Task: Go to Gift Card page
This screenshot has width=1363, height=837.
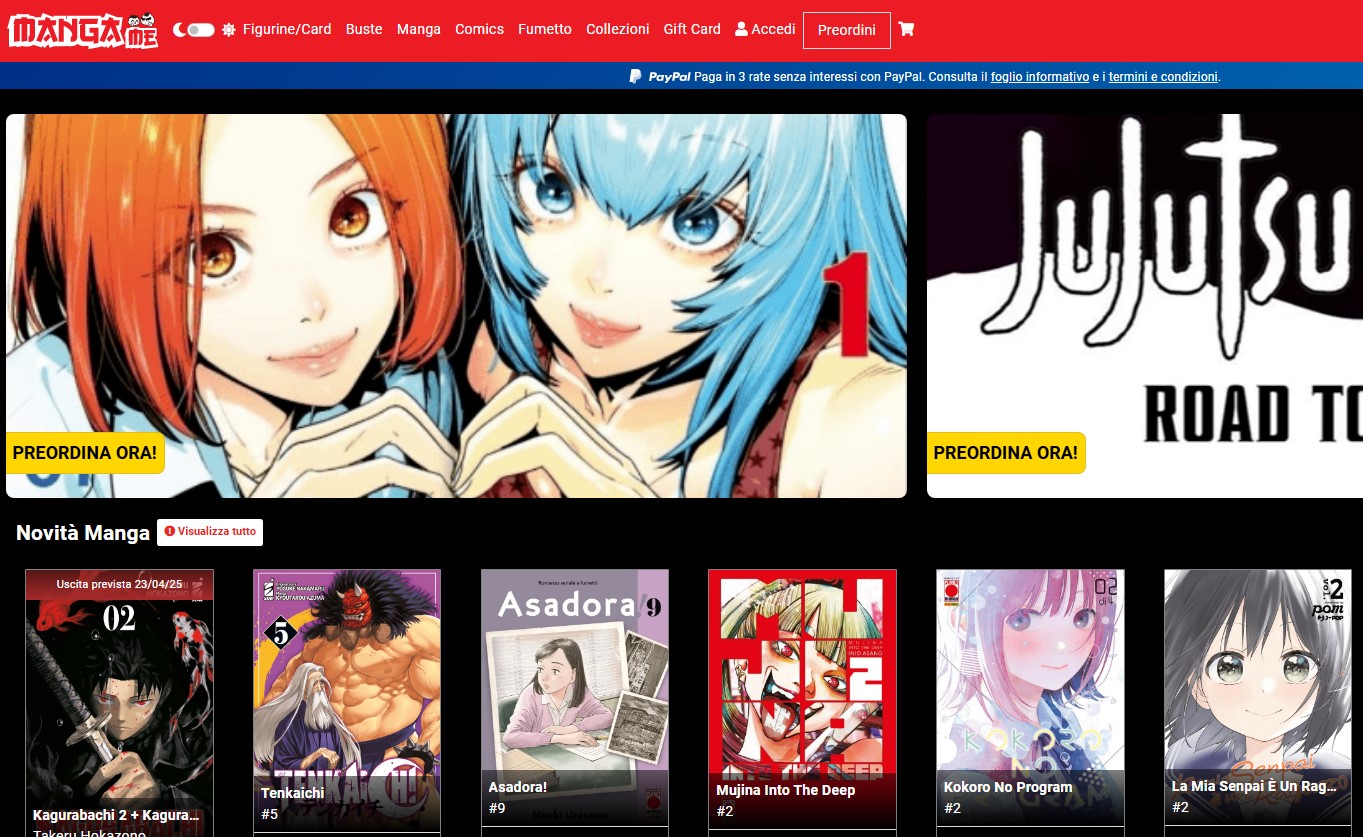Action: [x=692, y=29]
